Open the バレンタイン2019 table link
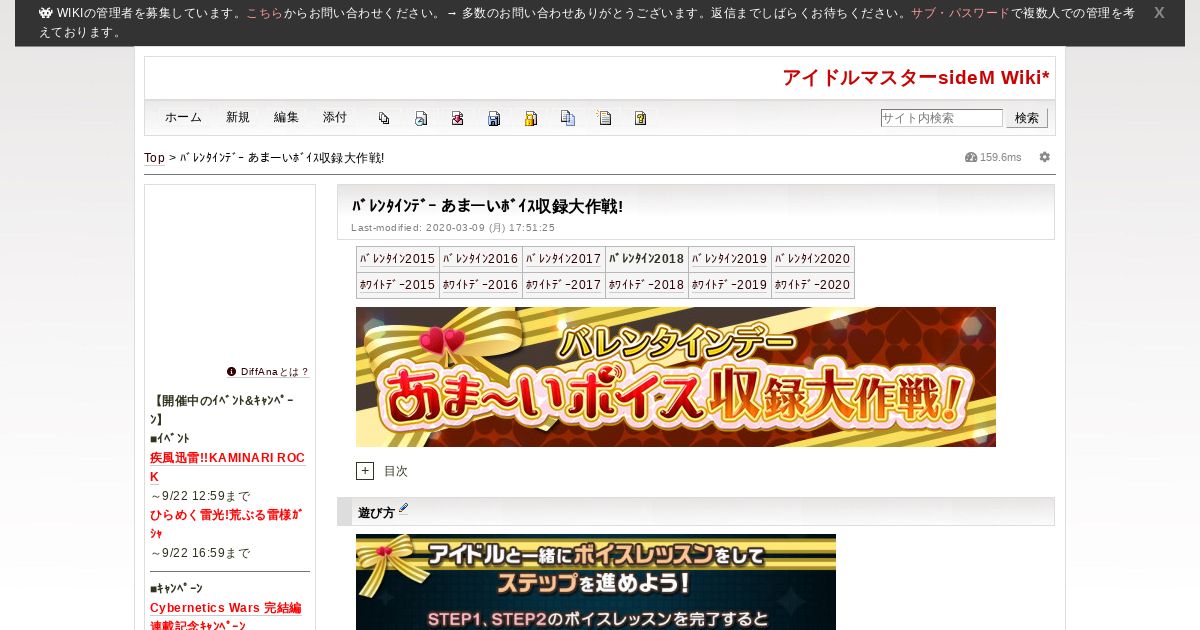Screen dimensions: 1200x630 (x=729, y=259)
